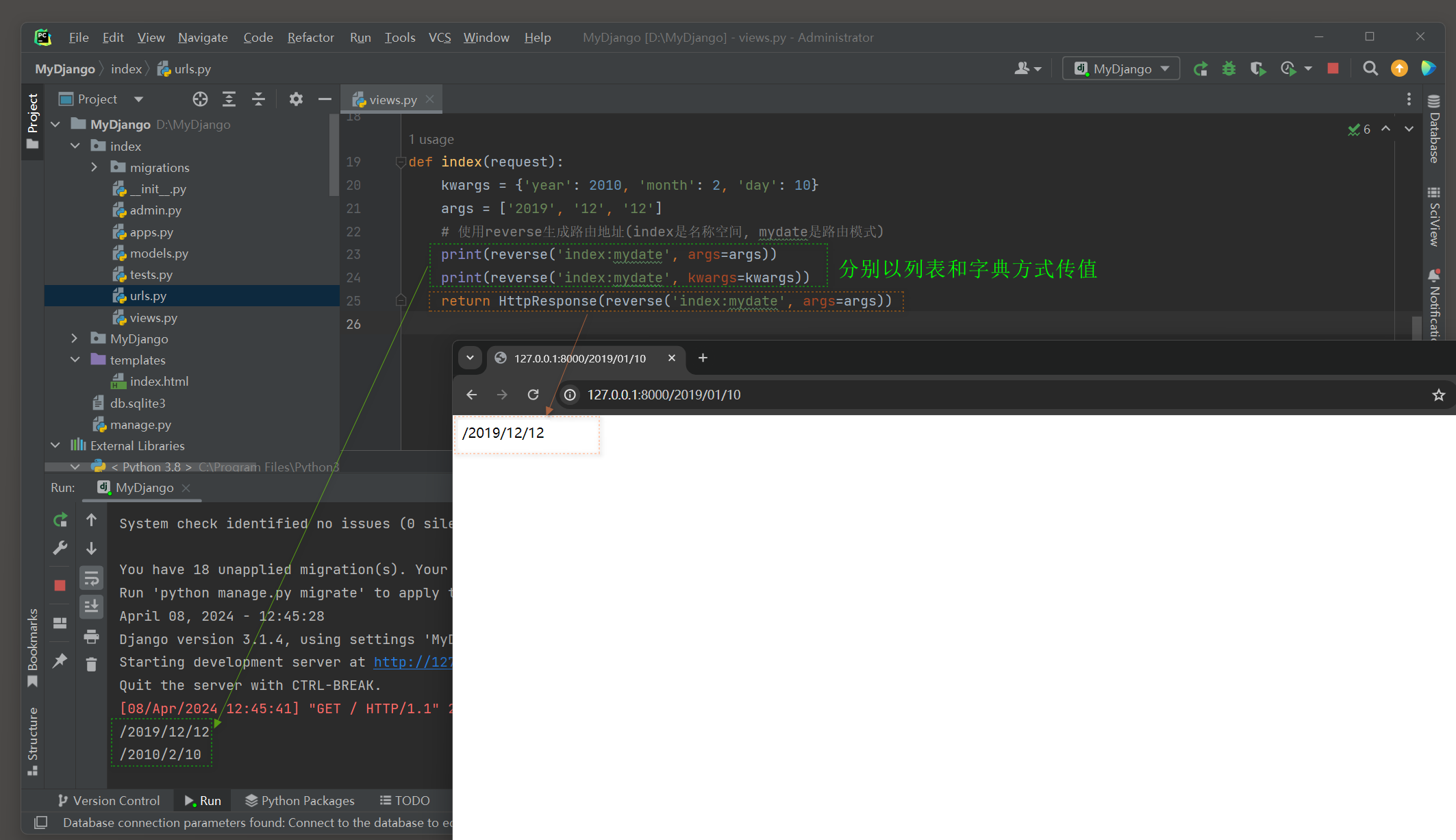Viewport: 1456px width, 840px height.
Task: Click the Profile run icon
Action: click(x=1288, y=69)
